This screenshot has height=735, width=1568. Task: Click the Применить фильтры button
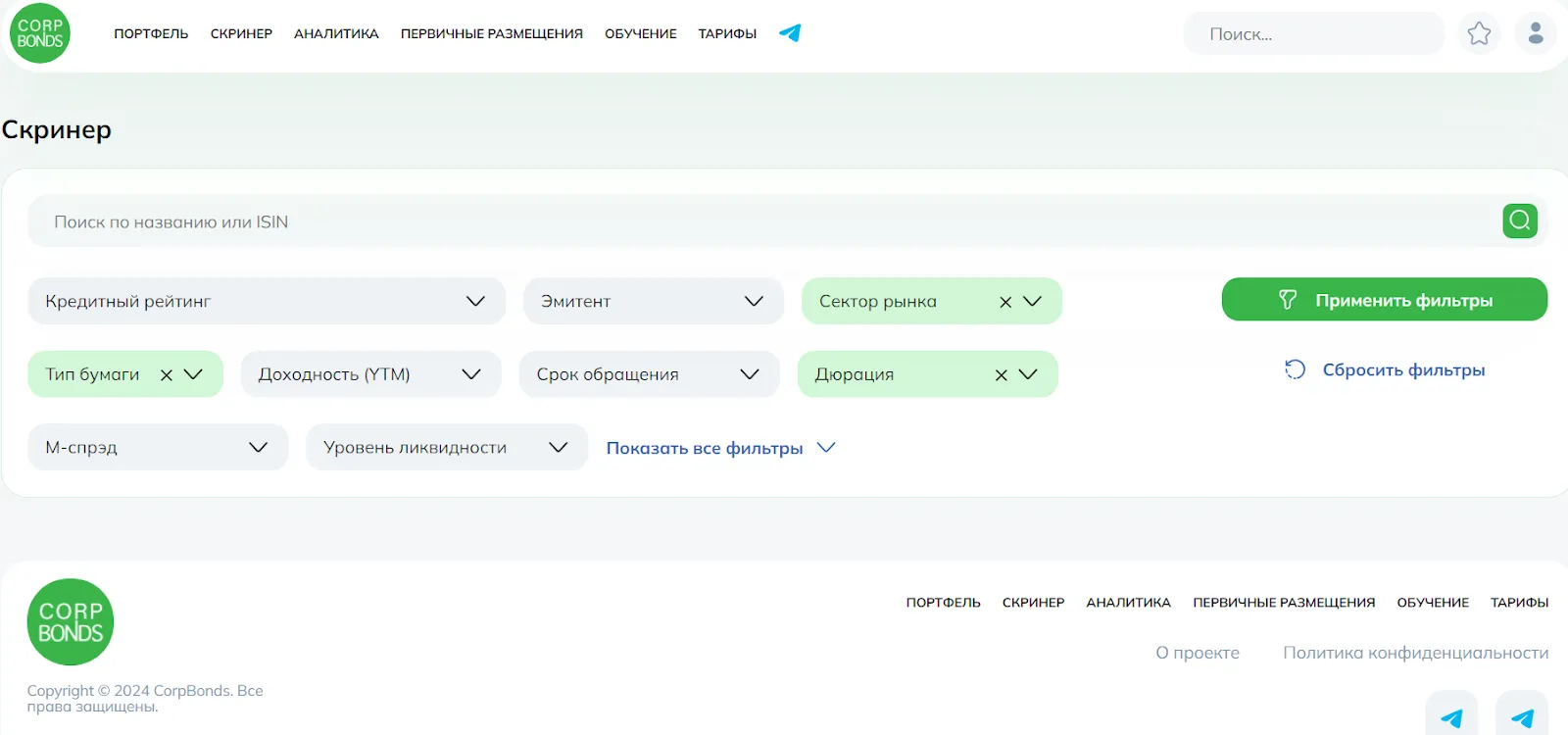pyautogui.click(x=1385, y=300)
